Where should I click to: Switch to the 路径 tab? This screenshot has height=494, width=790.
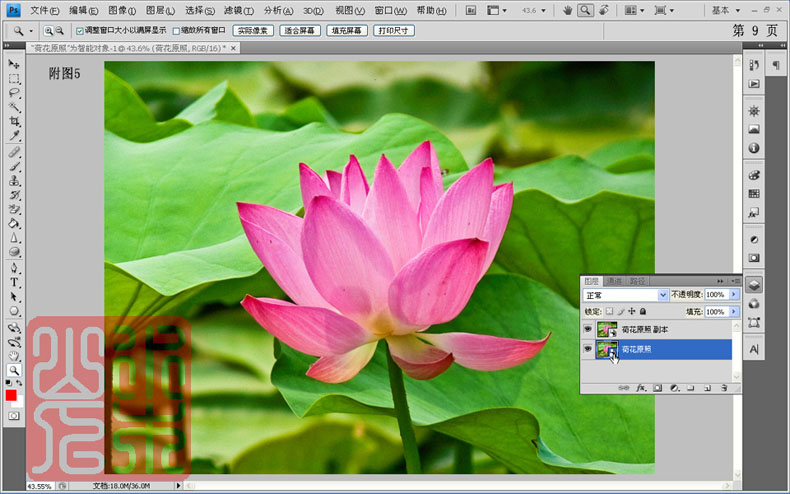637,281
